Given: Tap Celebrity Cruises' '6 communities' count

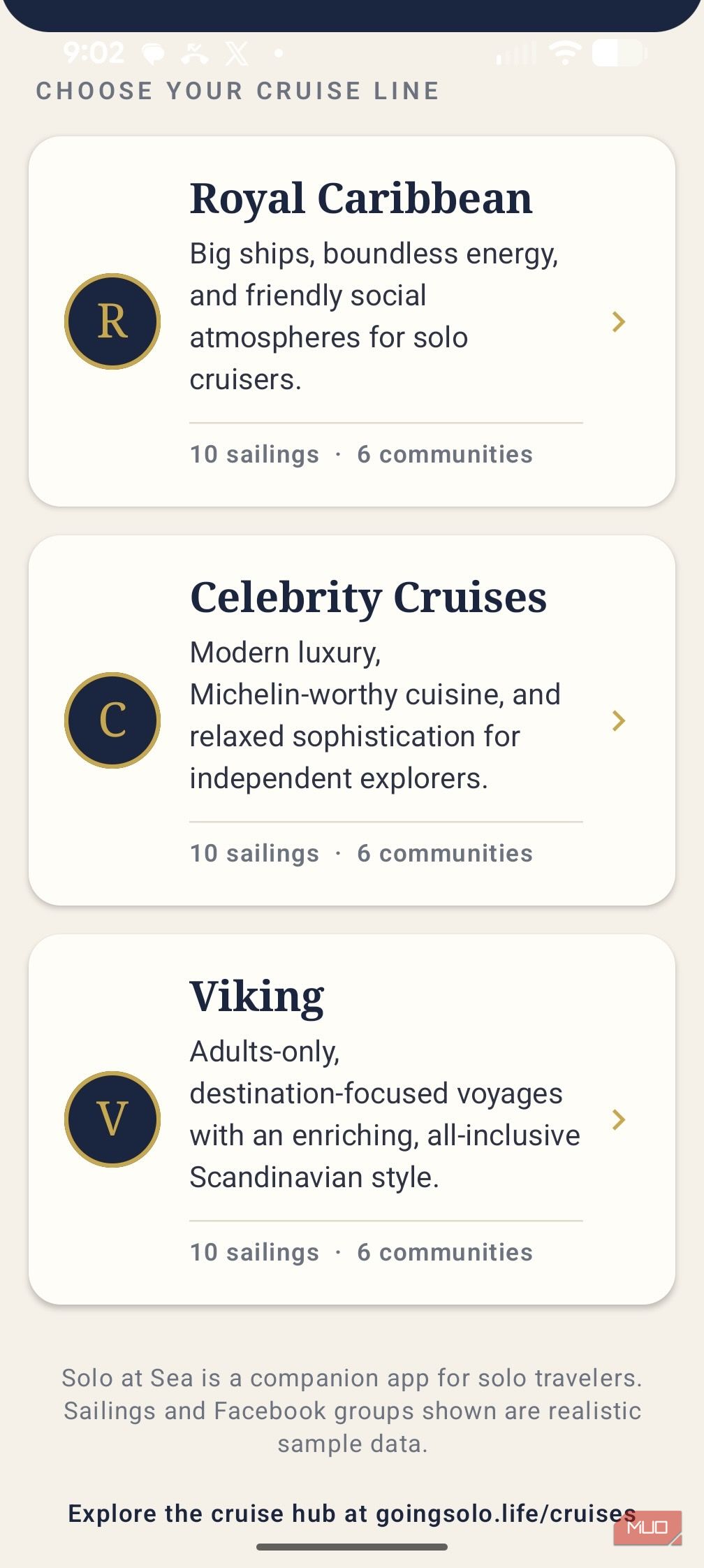Looking at the screenshot, I should (445, 853).
